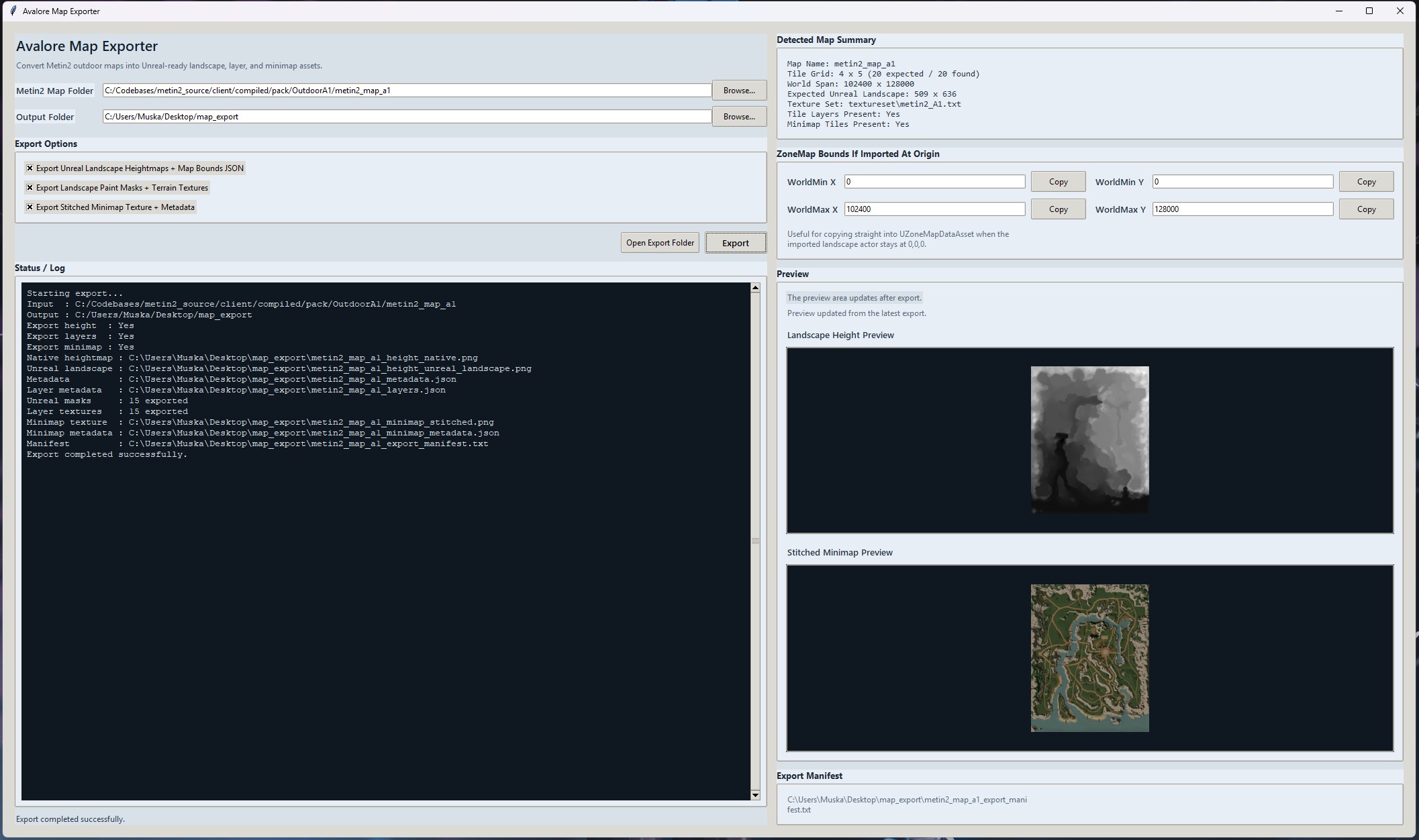
Task: Copy the WorldMax Y value
Action: [1366, 209]
